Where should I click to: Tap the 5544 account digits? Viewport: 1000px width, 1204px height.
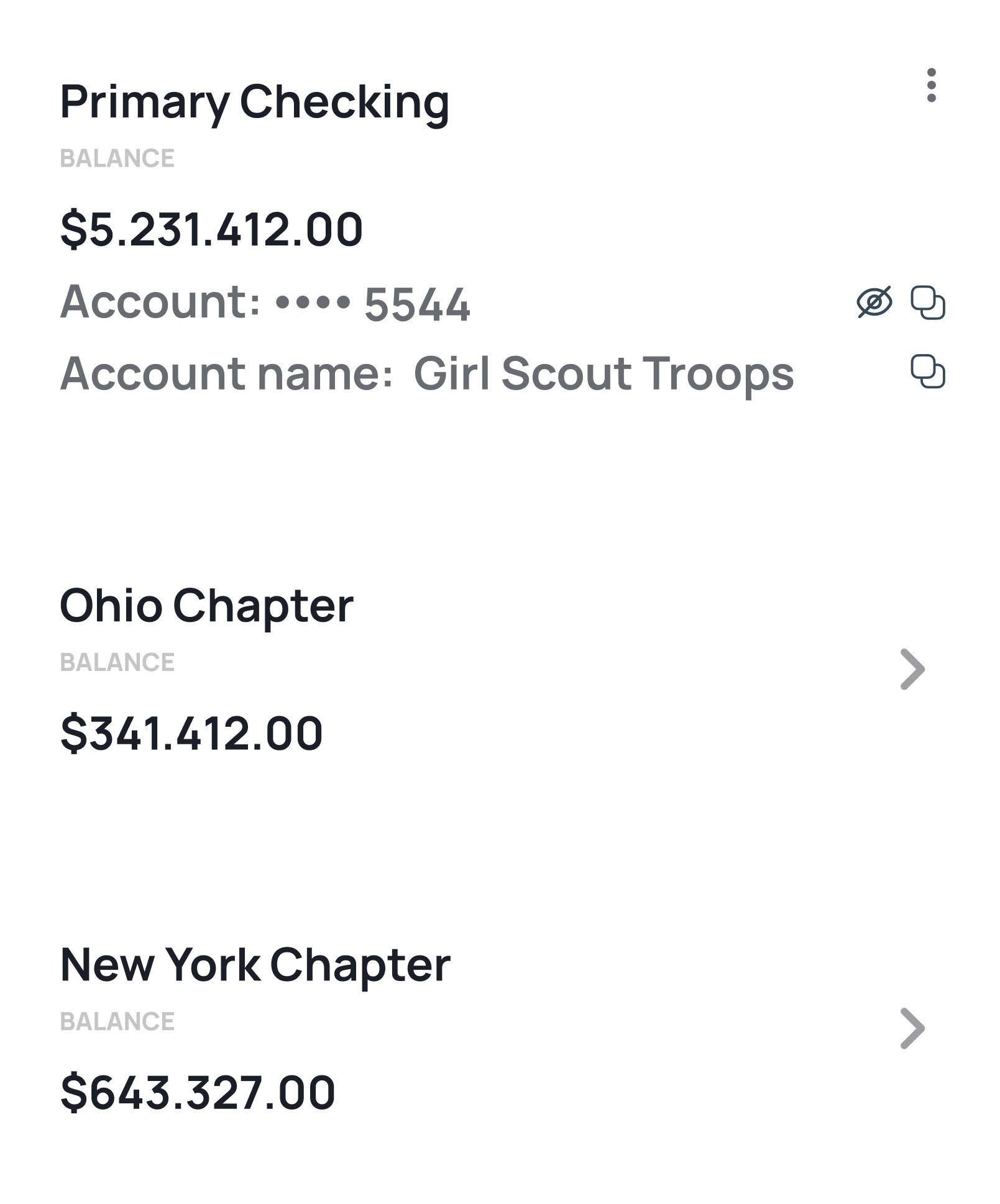click(x=417, y=305)
